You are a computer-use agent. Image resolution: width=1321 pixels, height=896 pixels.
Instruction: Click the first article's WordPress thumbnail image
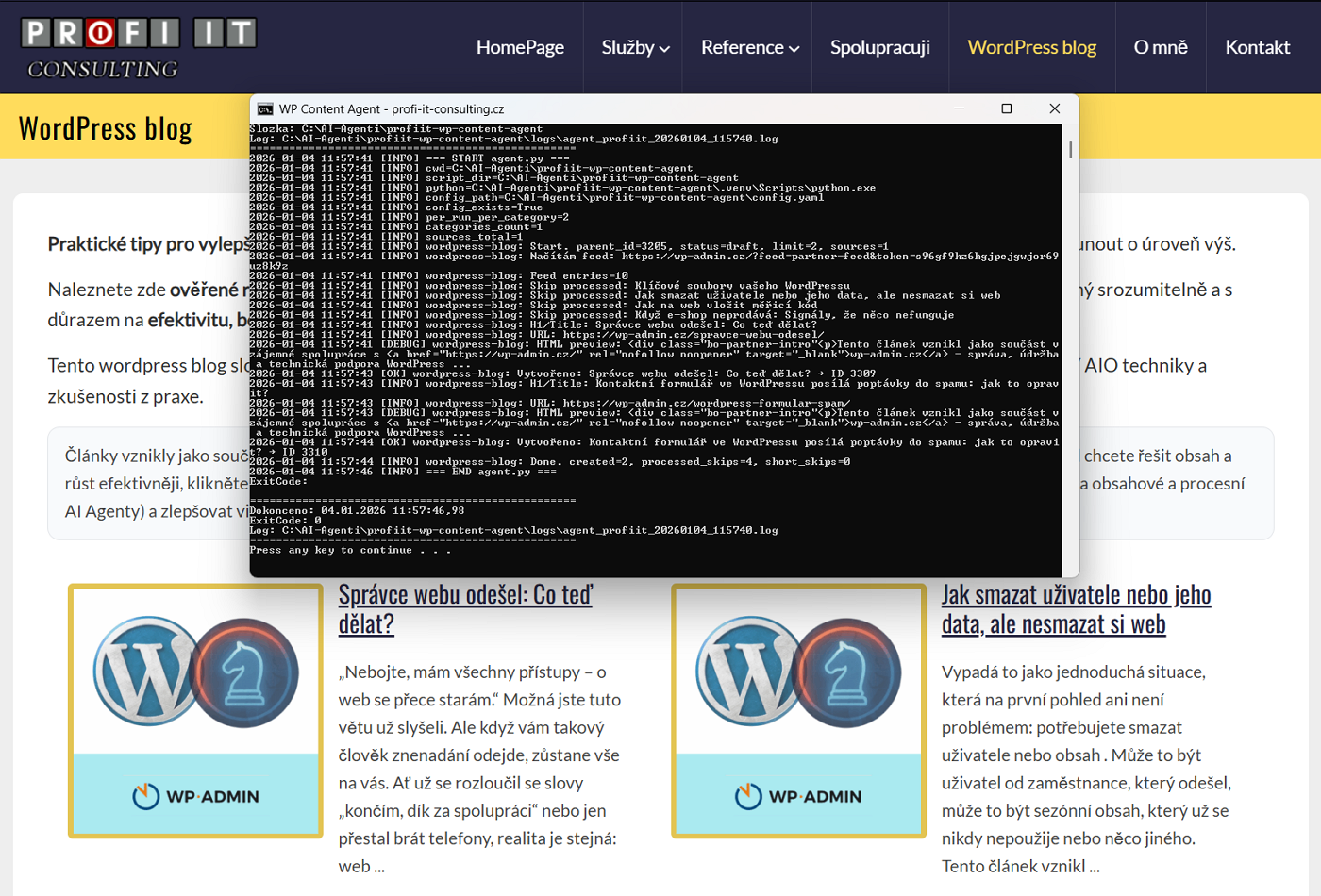click(x=195, y=672)
